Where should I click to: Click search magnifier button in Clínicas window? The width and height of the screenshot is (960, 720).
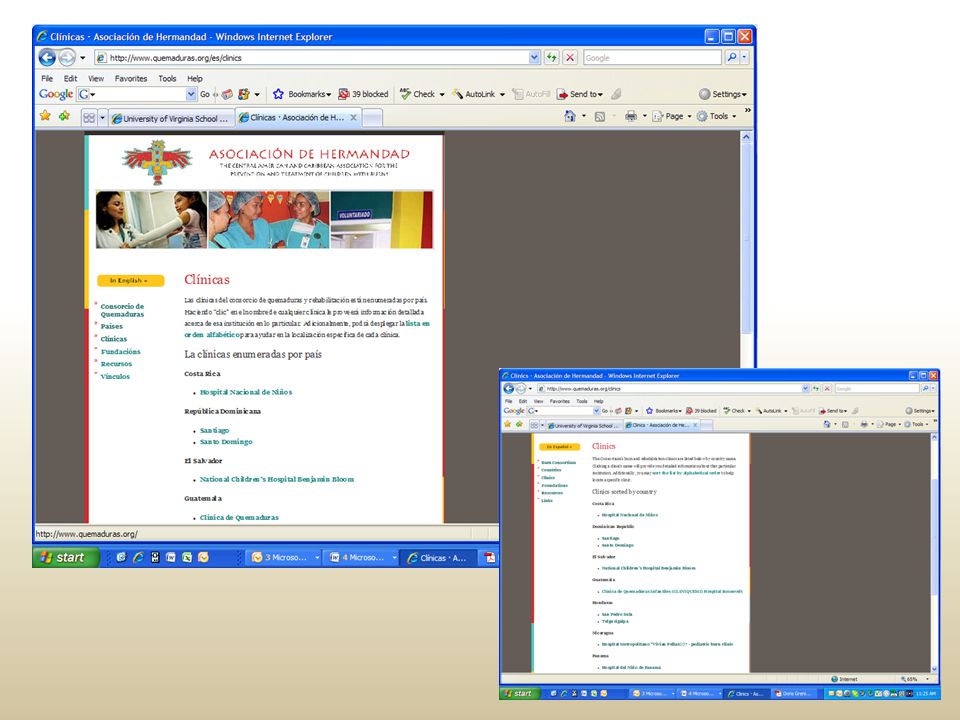tap(732, 57)
